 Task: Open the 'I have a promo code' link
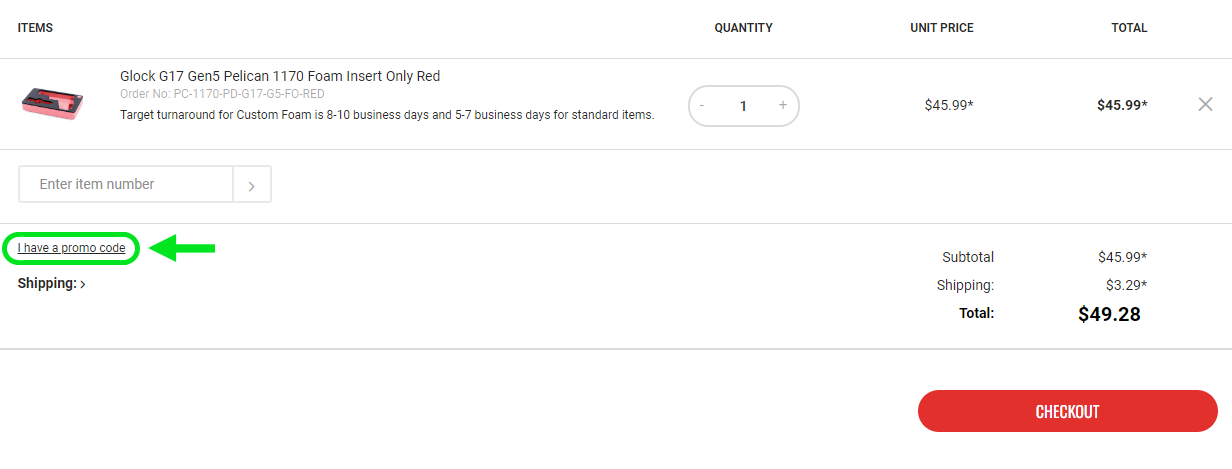(71, 248)
